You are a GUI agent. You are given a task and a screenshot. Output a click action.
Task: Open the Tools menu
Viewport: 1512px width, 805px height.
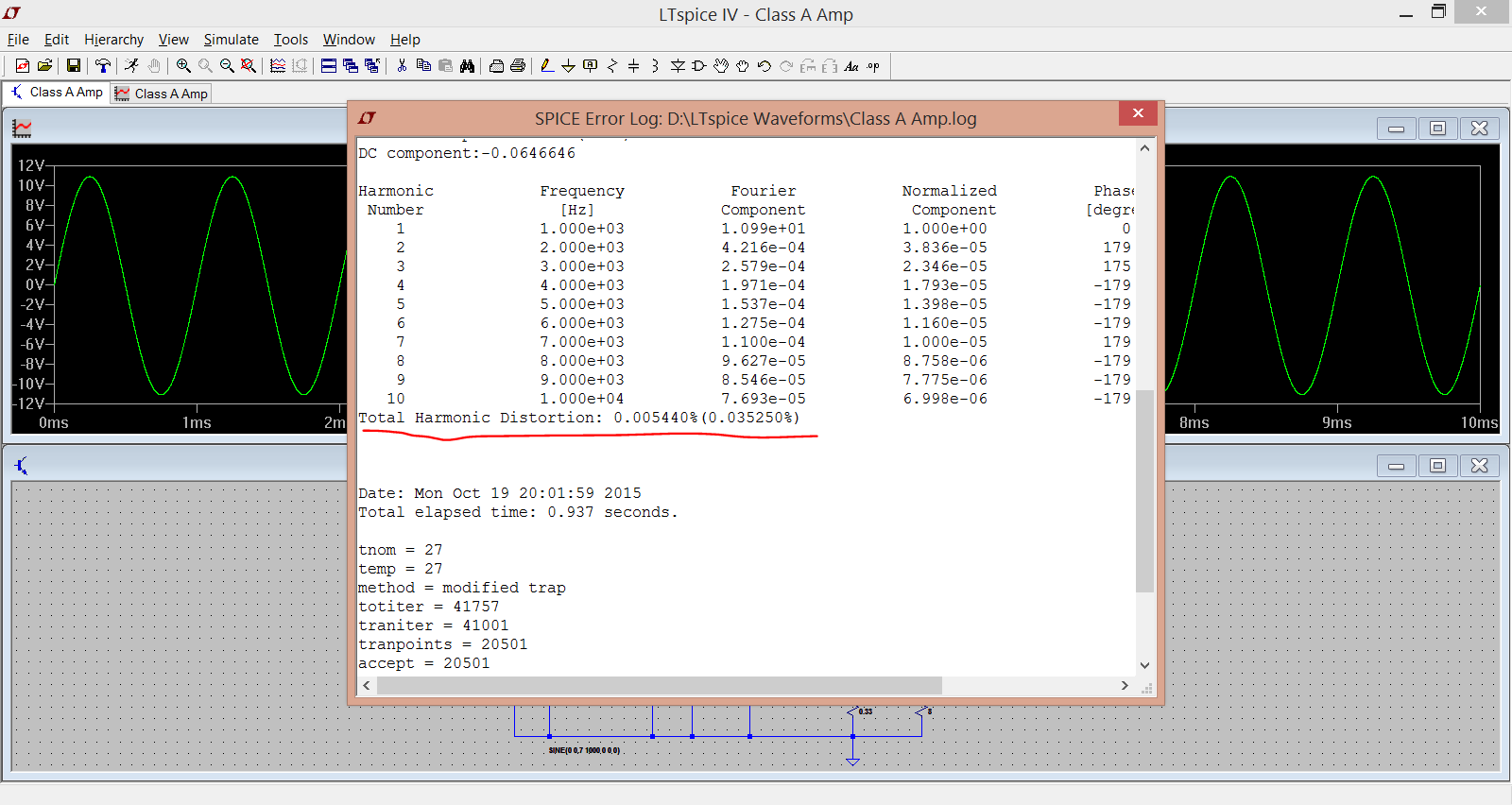(x=291, y=40)
